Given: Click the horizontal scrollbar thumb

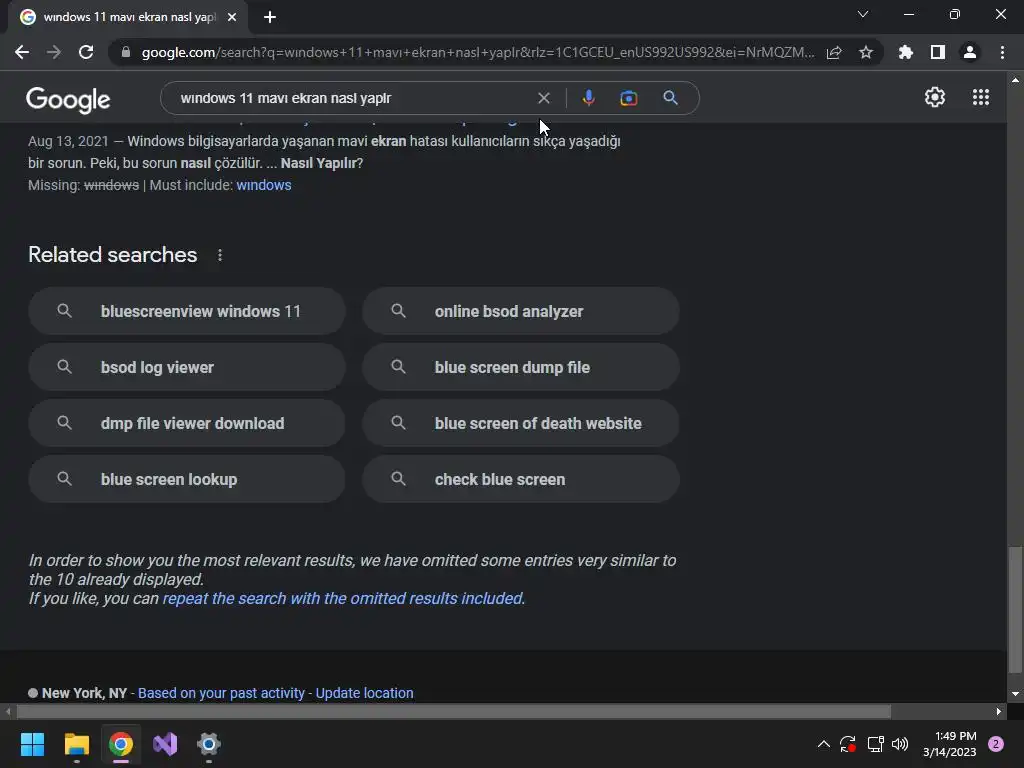Looking at the screenshot, I should pos(453,711).
